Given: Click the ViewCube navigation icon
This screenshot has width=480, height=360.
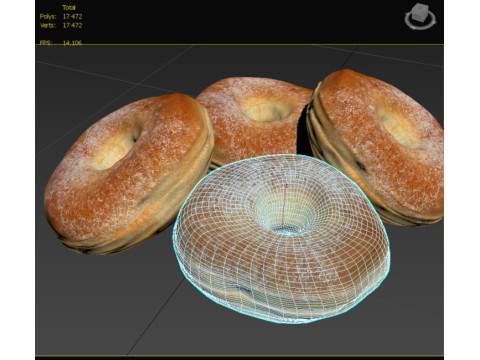Looking at the screenshot, I should pos(420,17).
